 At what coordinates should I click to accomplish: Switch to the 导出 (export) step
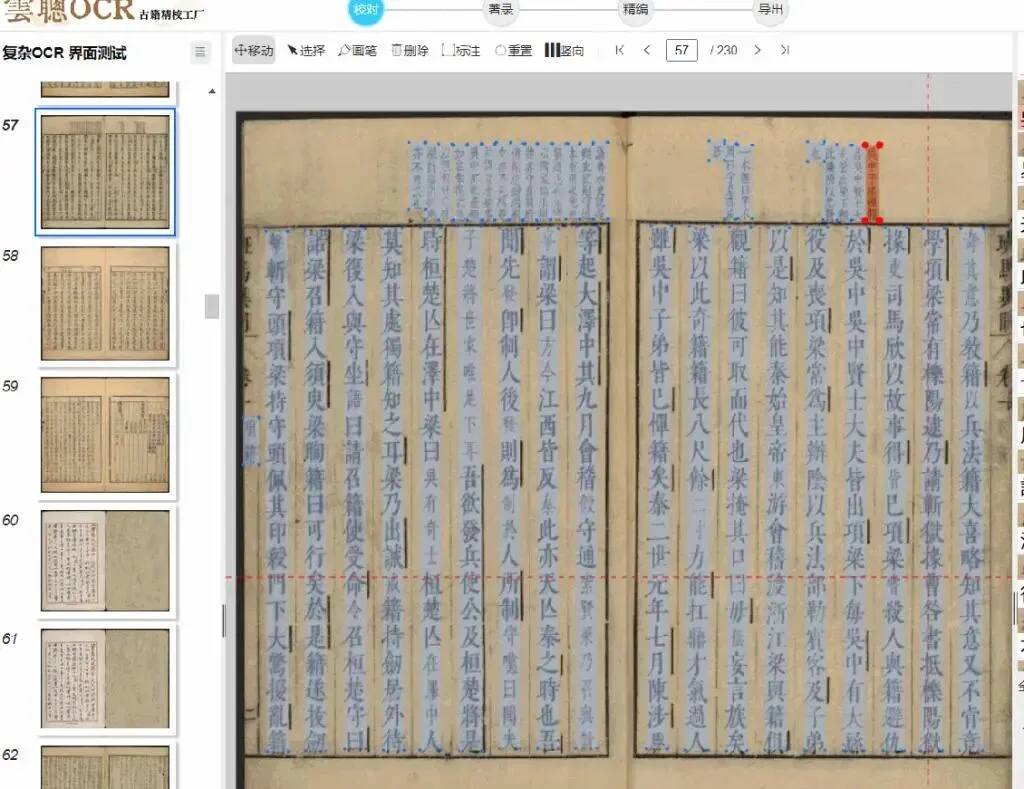click(771, 9)
